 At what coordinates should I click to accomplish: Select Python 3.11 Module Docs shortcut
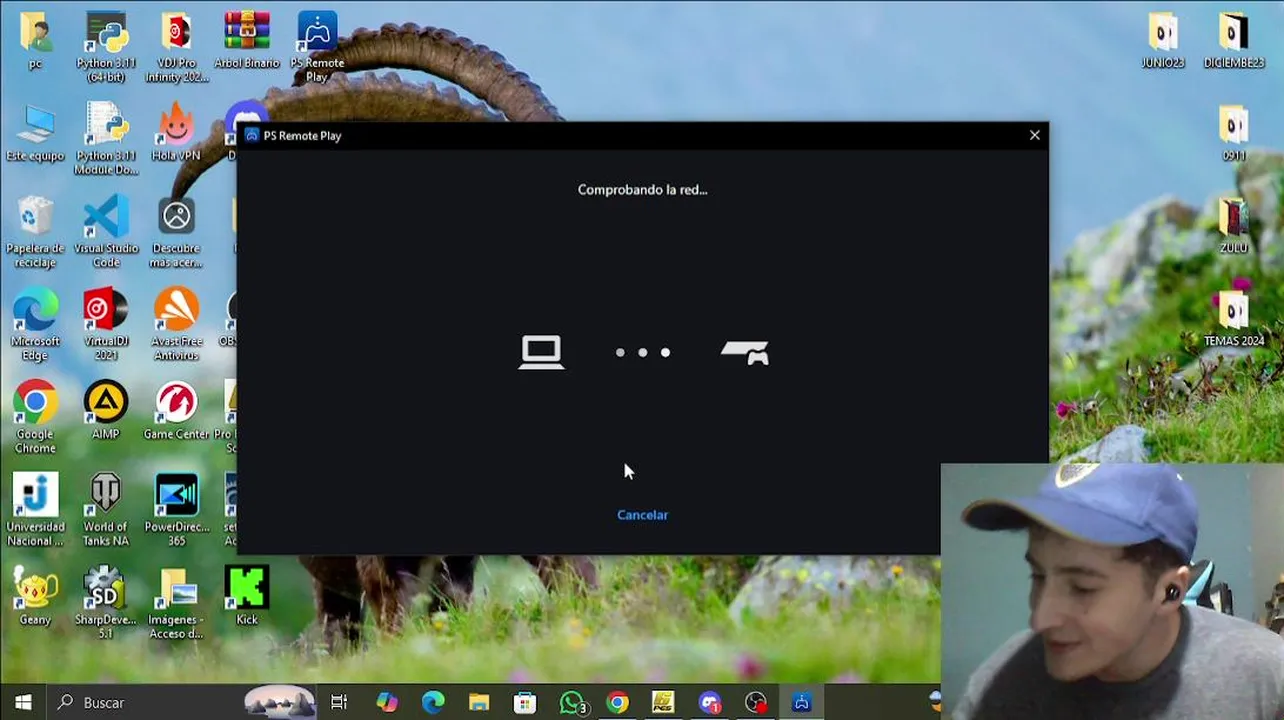click(x=106, y=139)
